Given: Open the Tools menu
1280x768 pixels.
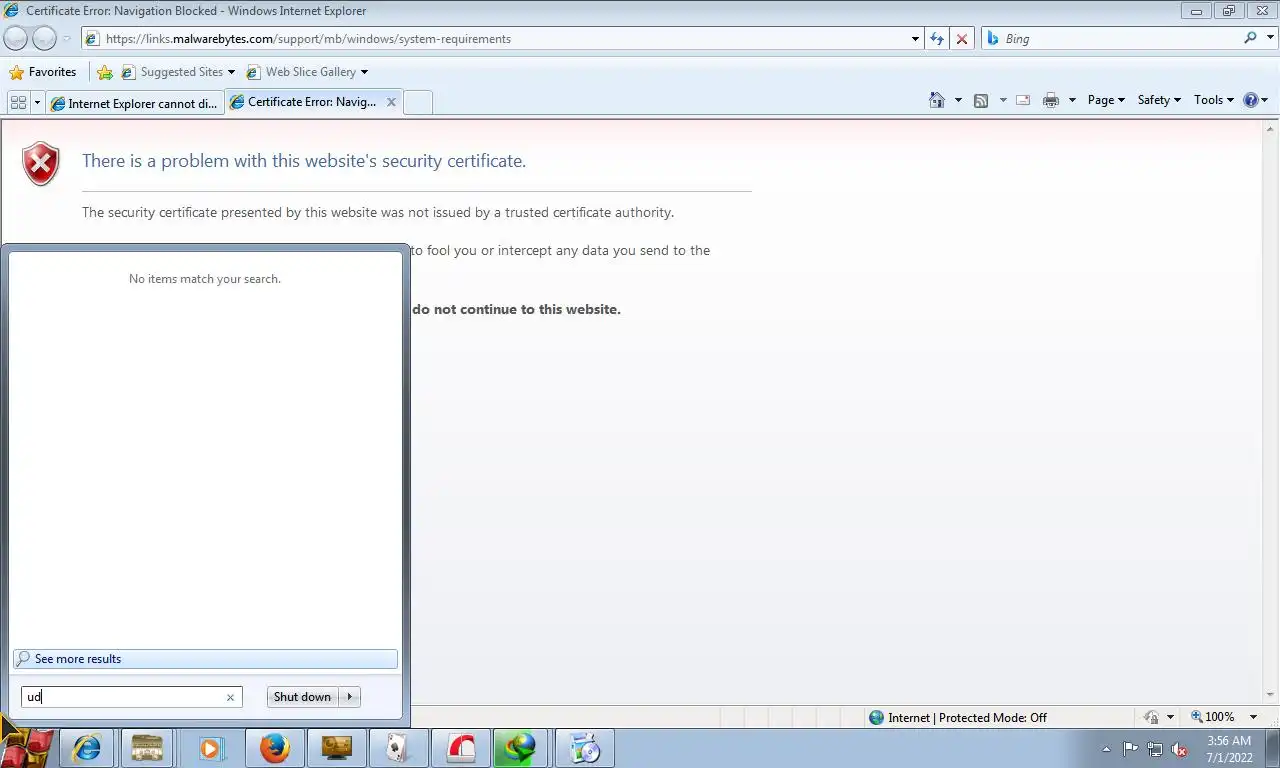Looking at the screenshot, I should (1214, 100).
